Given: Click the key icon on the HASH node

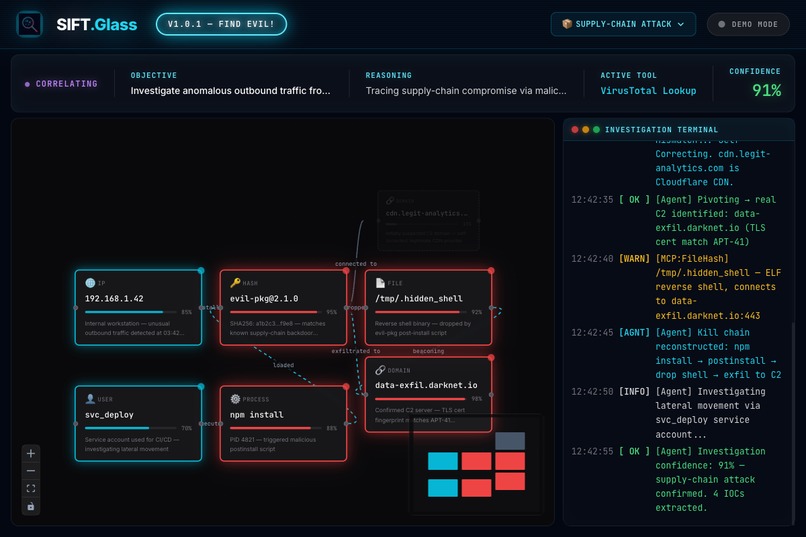Looking at the screenshot, I should tap(235, 283).
